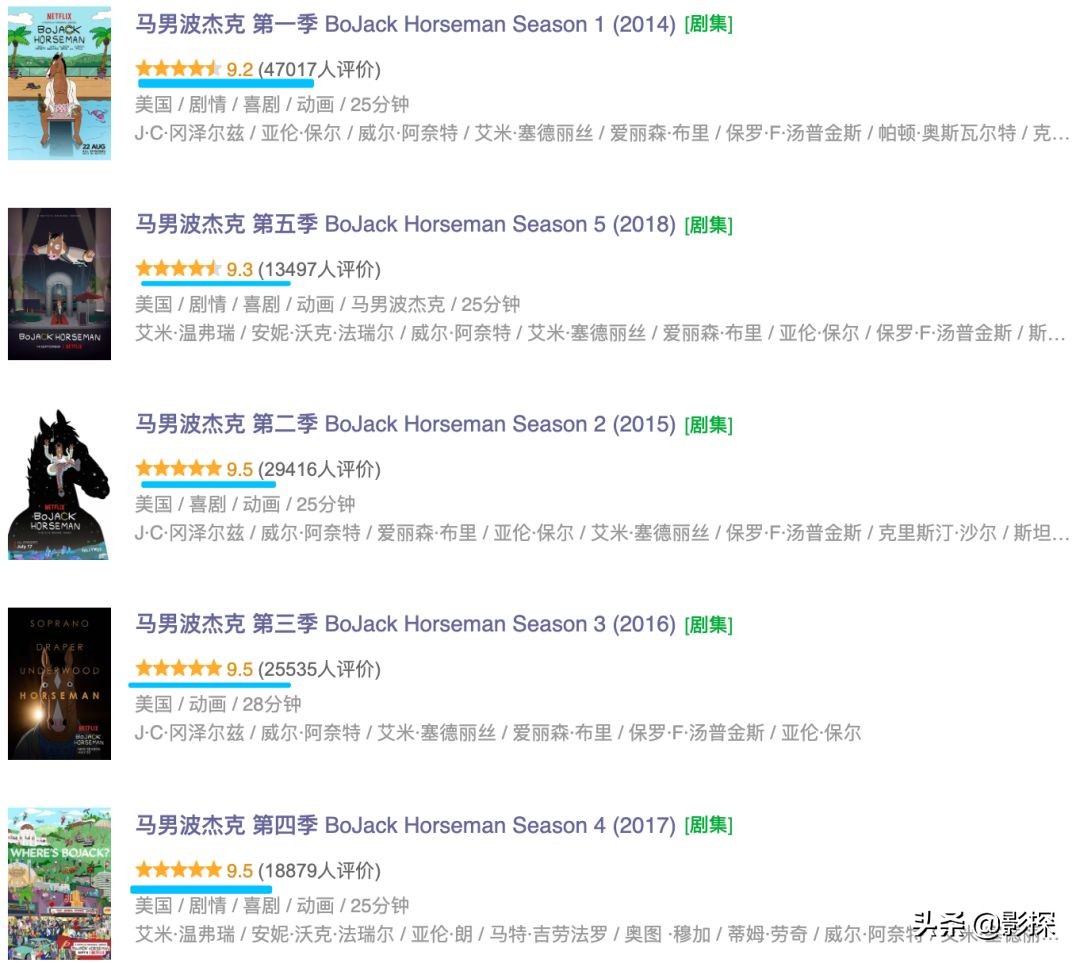Click Season 2 horse silhouette poster

click(x=59, y=484)
